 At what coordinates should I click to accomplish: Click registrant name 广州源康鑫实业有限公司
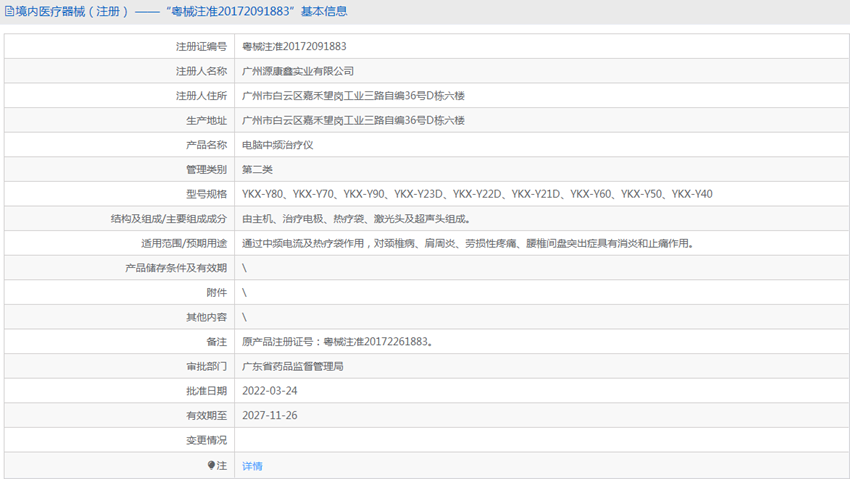(298, 72)
